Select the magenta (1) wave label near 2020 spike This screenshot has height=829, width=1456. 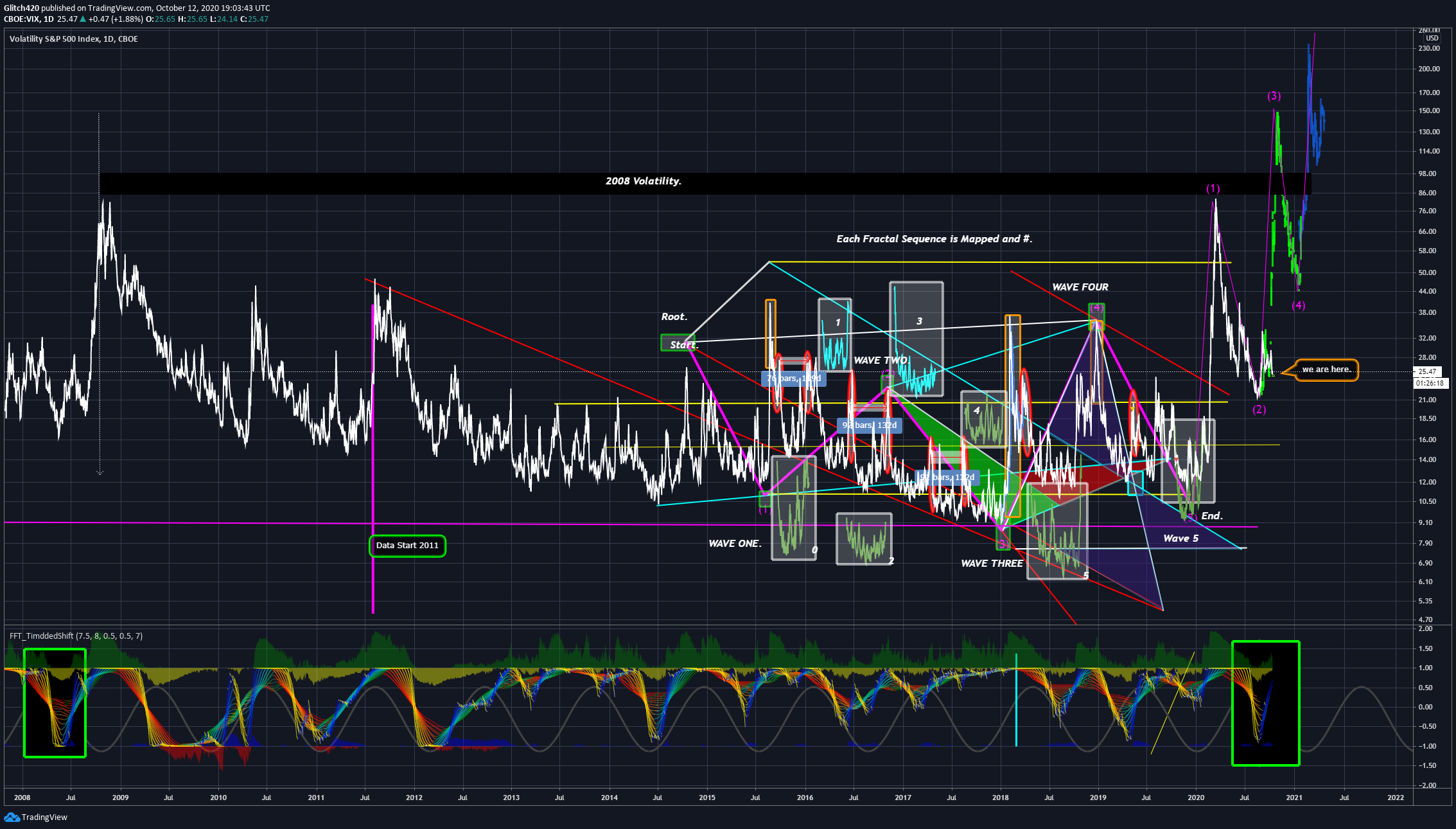point(1213,189)
